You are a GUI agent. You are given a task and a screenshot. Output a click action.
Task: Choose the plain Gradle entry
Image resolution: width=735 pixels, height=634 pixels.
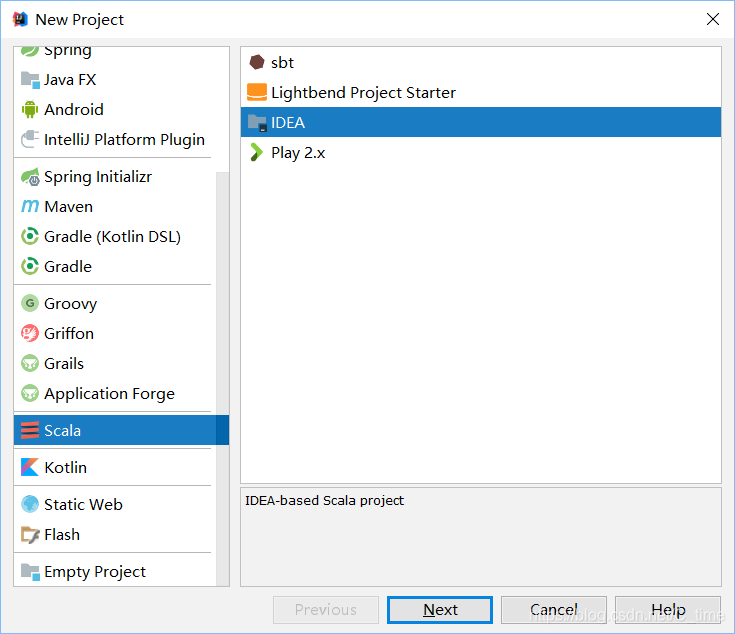(68, 267)
